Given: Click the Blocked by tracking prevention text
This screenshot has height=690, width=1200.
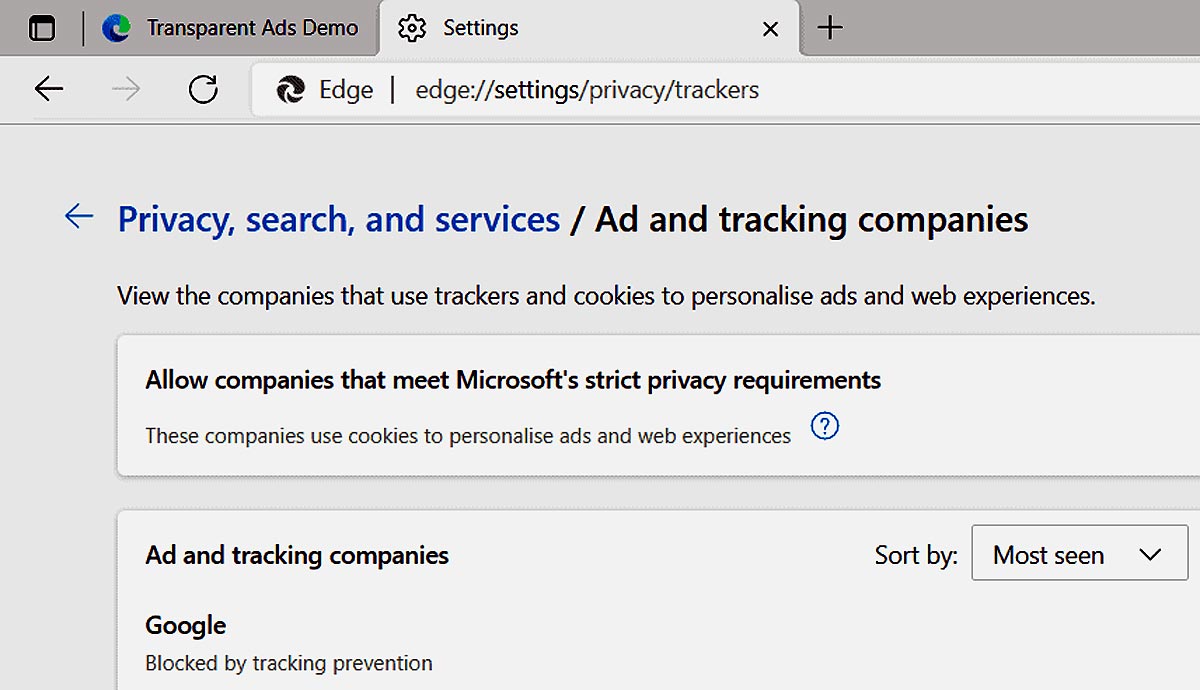Looking at the screenshot, I should click(289, 662).
